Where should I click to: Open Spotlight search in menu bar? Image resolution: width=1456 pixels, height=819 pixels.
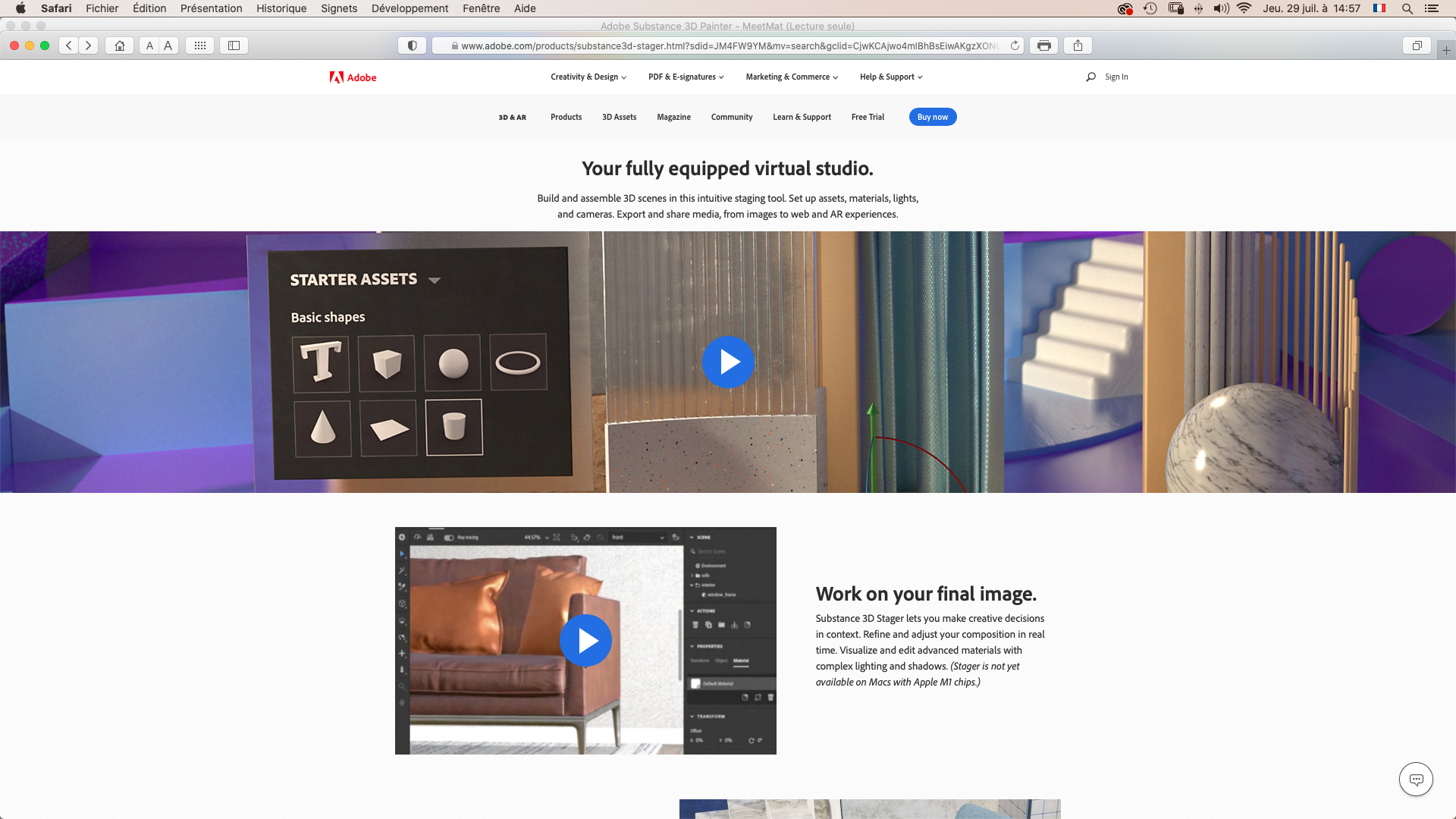point(1407,8)
